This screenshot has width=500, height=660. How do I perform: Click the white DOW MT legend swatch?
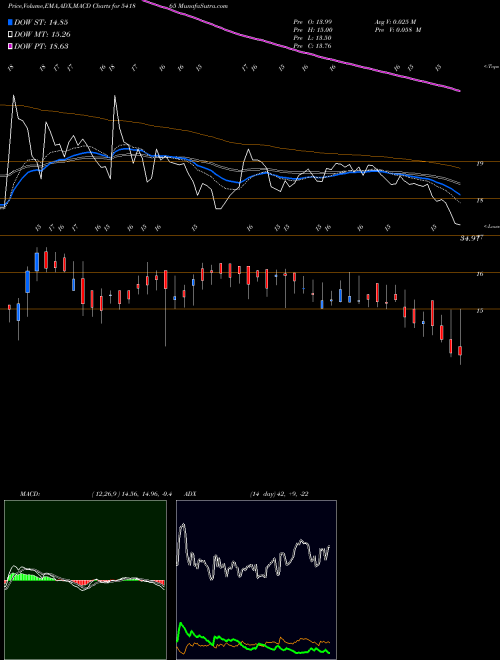(x=10, y=34)
